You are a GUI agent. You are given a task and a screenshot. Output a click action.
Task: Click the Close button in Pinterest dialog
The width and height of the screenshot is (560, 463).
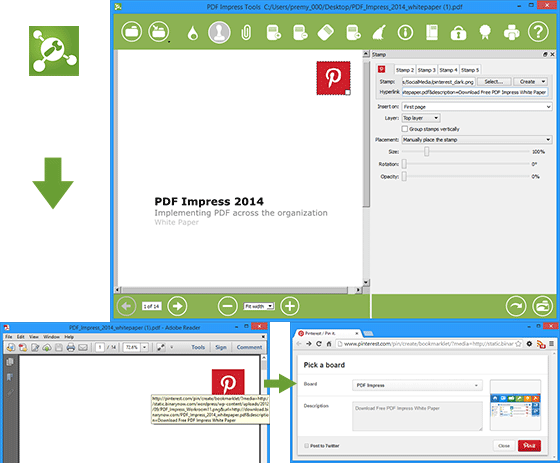(x=504, y=445)
